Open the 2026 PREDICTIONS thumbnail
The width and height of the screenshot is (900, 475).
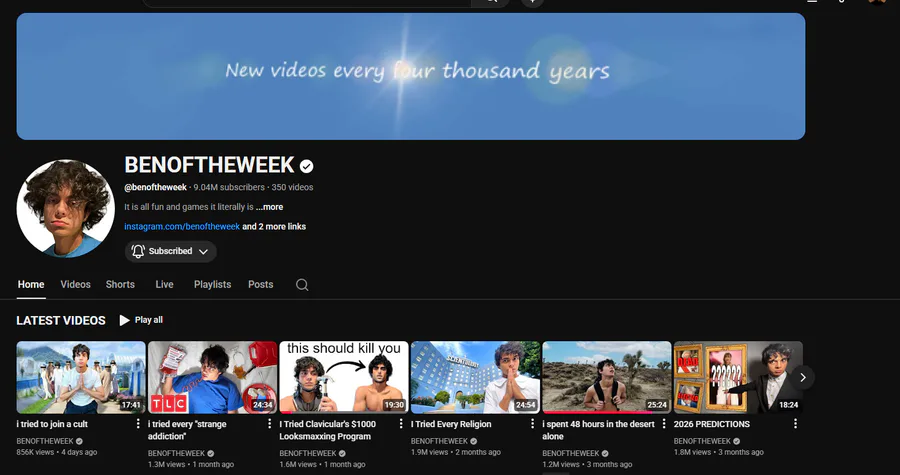click(x=738, y=377)
